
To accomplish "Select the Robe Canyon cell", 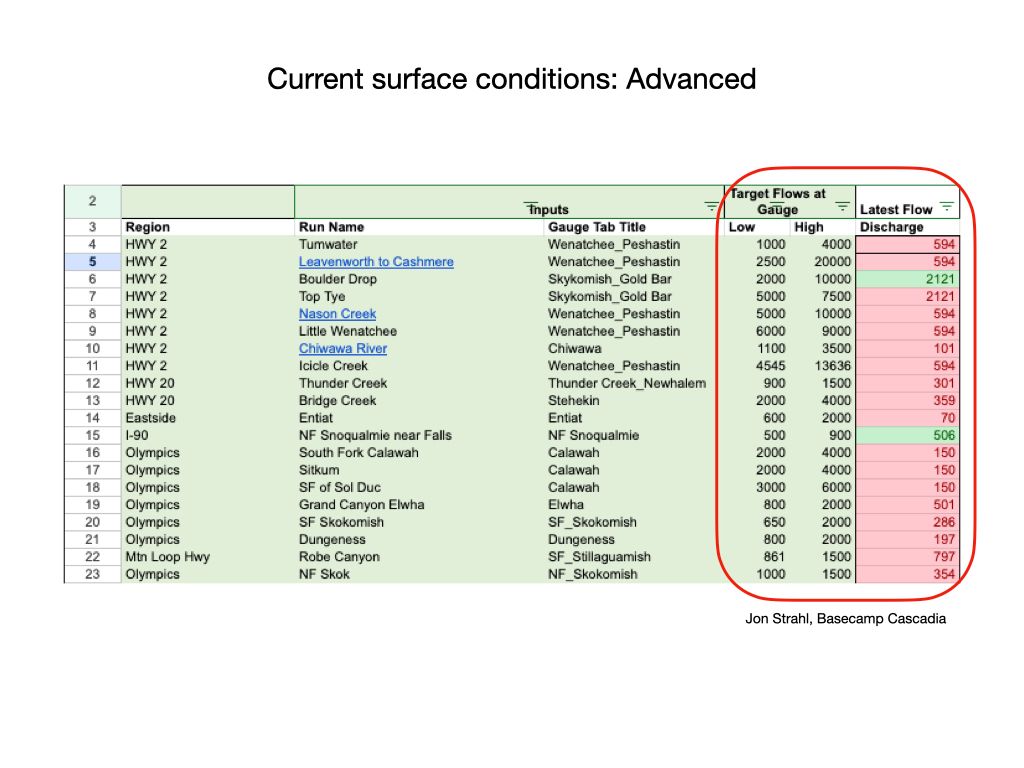I will tap(419, 557).
